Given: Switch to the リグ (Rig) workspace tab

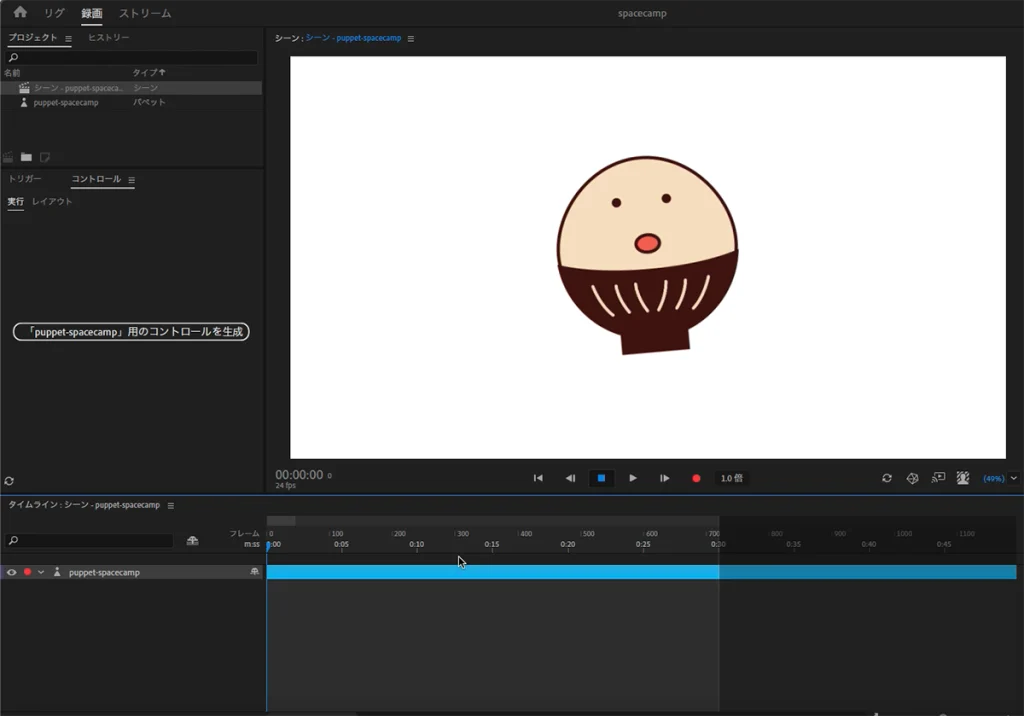Looking at the screenshot, I should [x=54, y=13].
